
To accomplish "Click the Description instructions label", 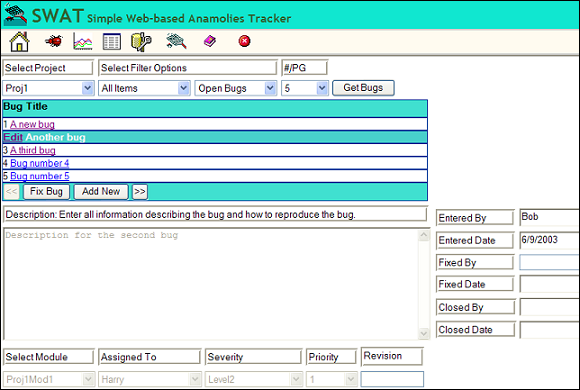I will point(215,214).
